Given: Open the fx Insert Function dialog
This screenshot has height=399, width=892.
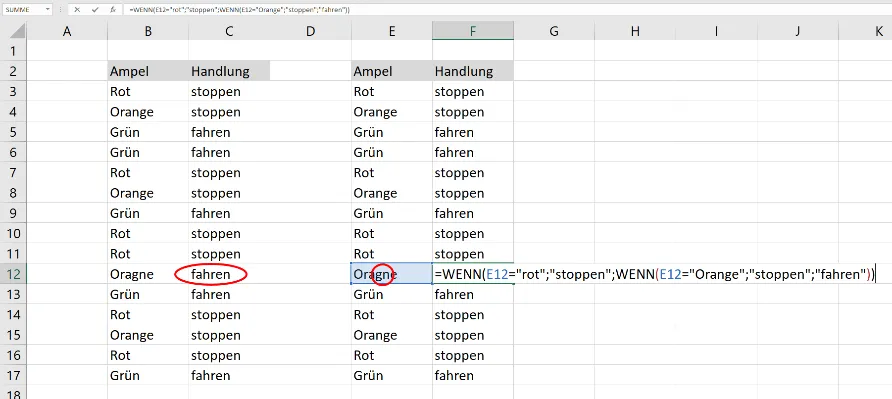Looking at the screenshot, I should click(x=113, y=10).
